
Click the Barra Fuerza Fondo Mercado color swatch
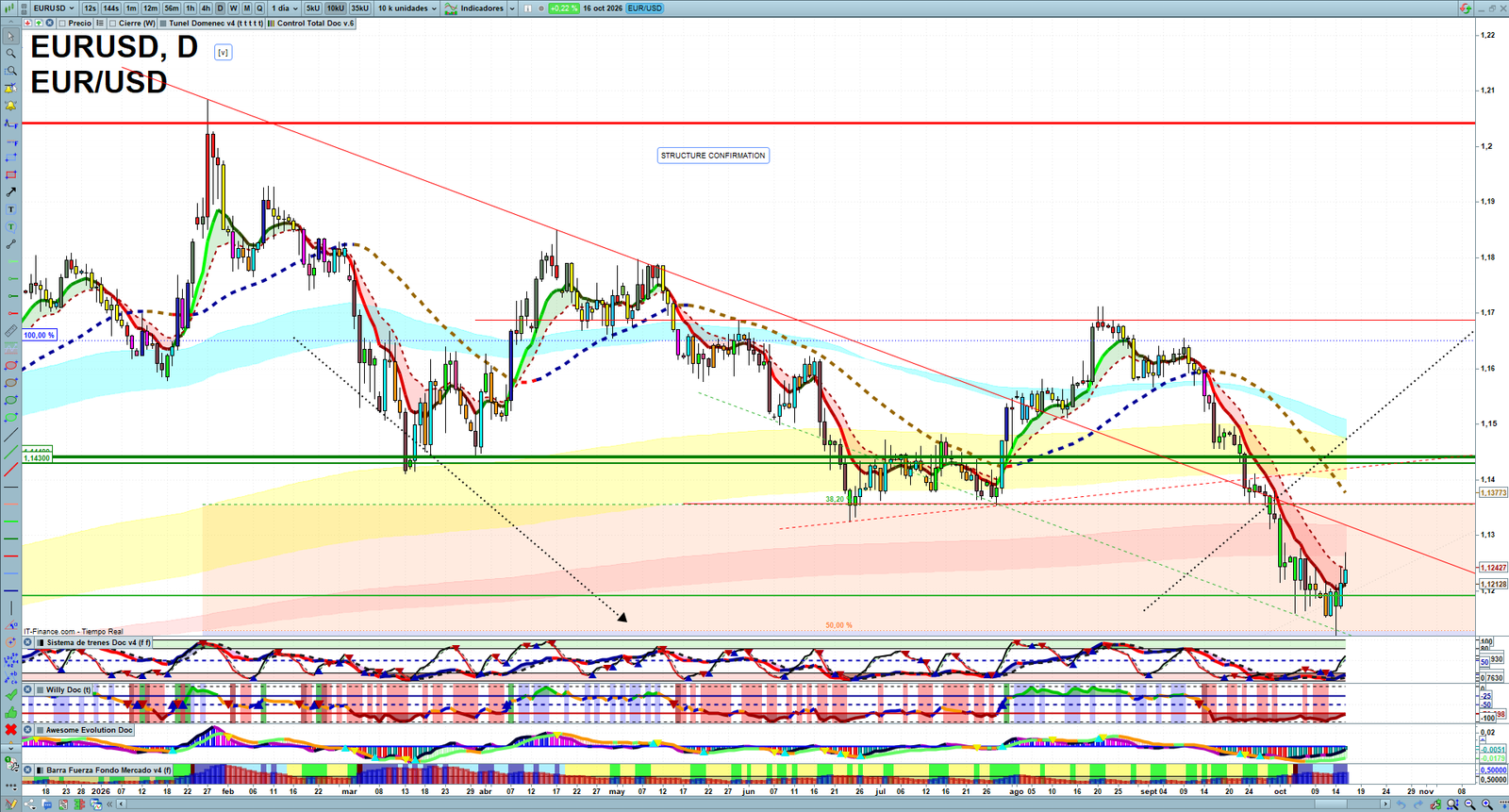coord(41,771)
